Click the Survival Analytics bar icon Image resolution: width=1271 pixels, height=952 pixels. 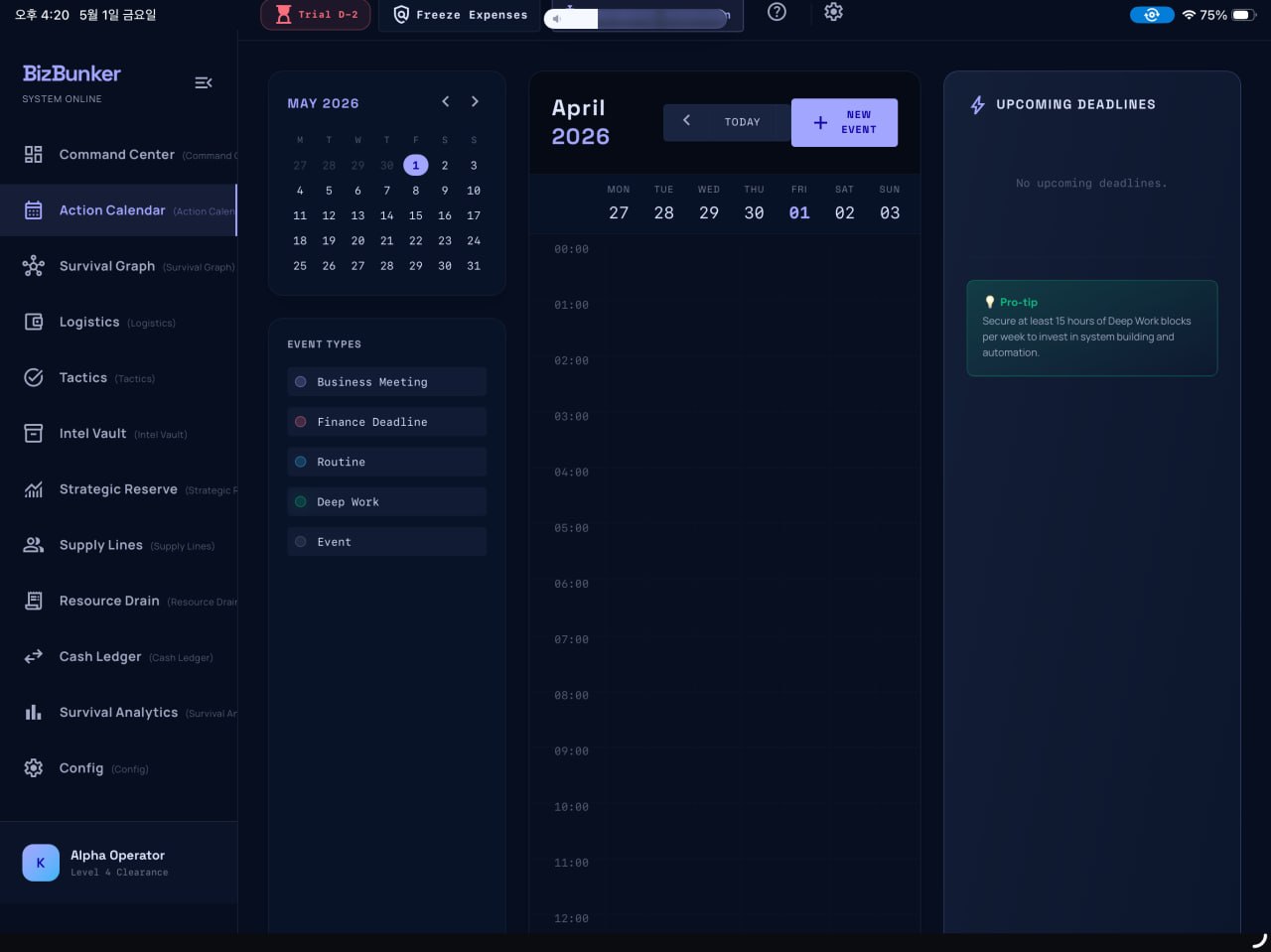[34, 712]
